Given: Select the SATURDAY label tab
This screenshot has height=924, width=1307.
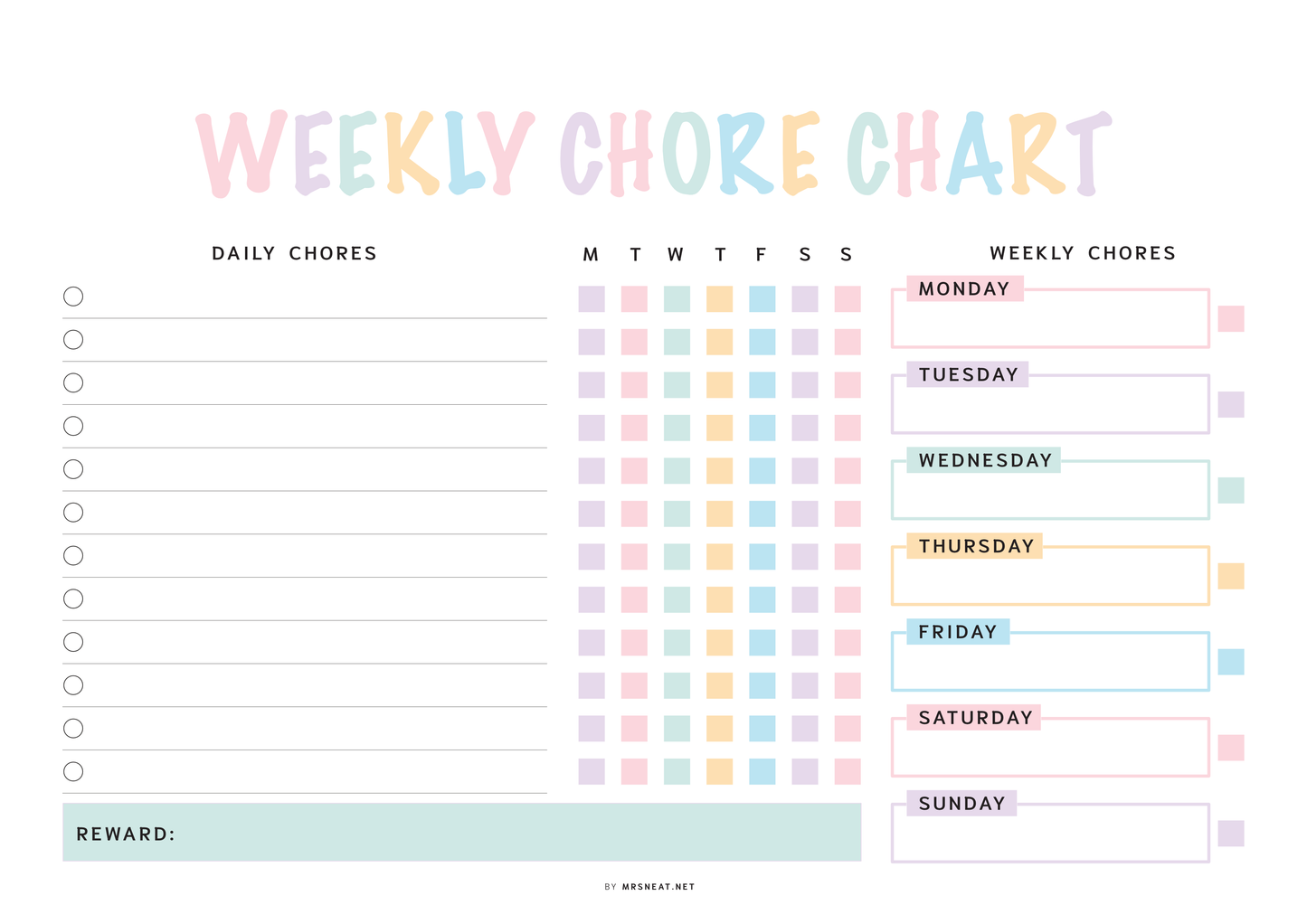Looking at the screenshot, I should 975,718.
